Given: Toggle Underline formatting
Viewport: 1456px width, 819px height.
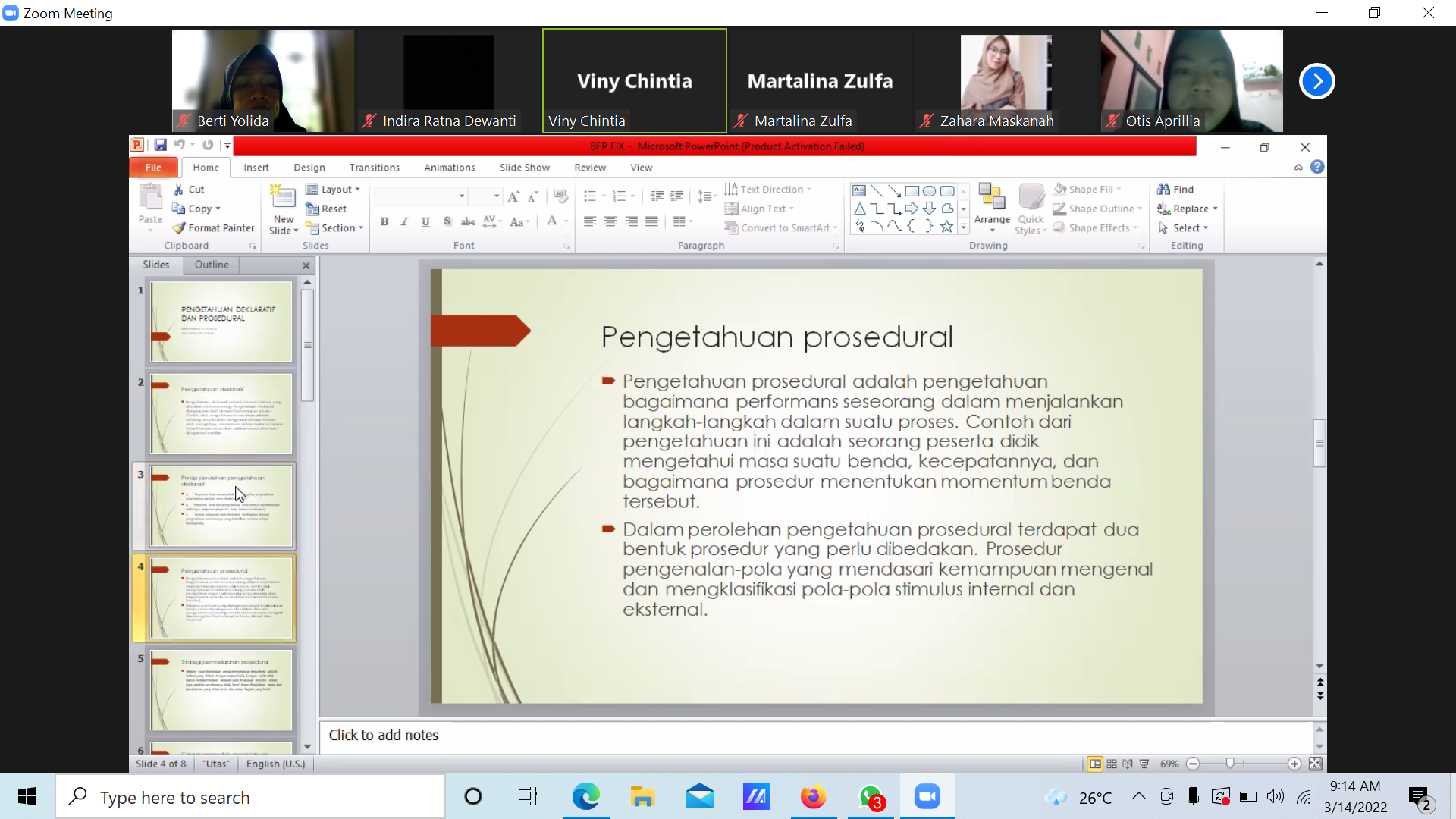Looking at the screenshot, I should pyautogui.click(x=425, y=221).
